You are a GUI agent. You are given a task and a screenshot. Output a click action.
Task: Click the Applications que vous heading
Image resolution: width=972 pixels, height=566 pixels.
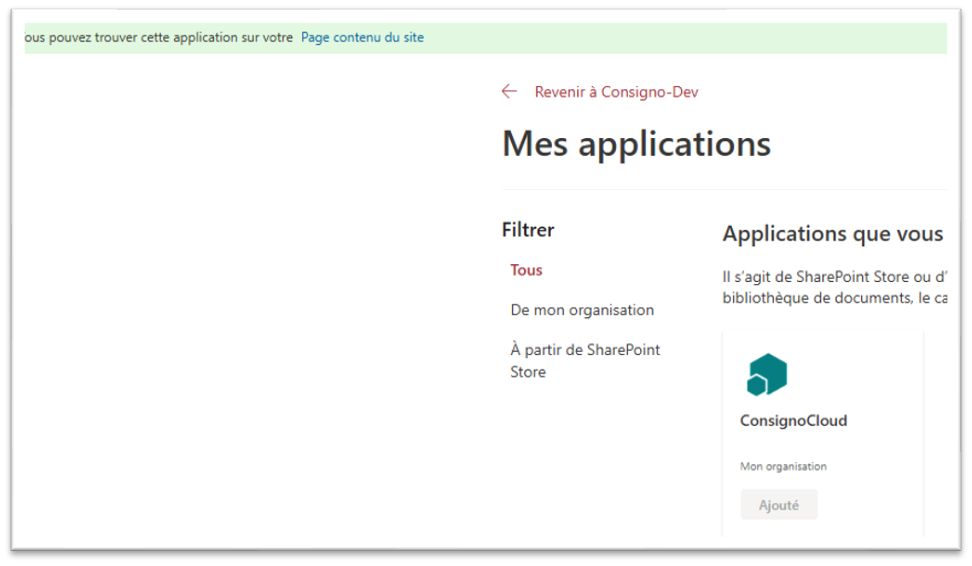point(833,234)
